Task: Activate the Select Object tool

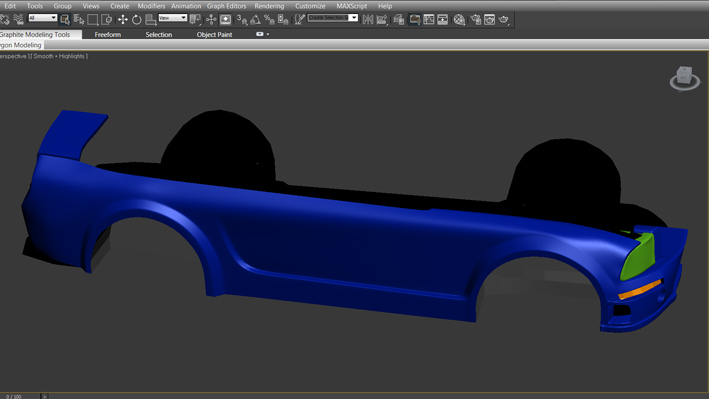Action: pyautogui.click(x=65, y=19)
